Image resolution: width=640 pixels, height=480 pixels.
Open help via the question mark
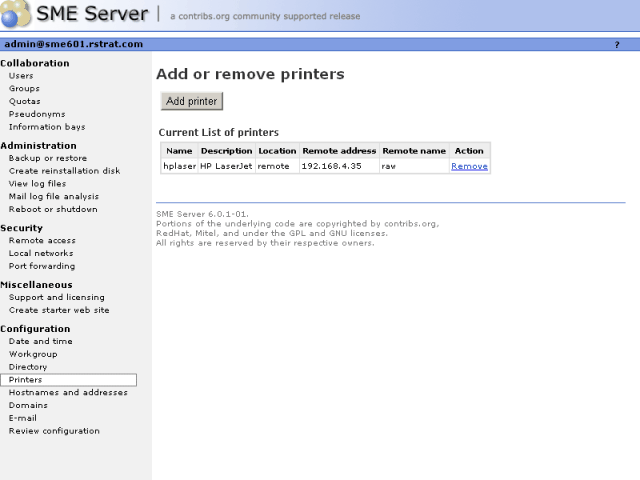[617, 44]
